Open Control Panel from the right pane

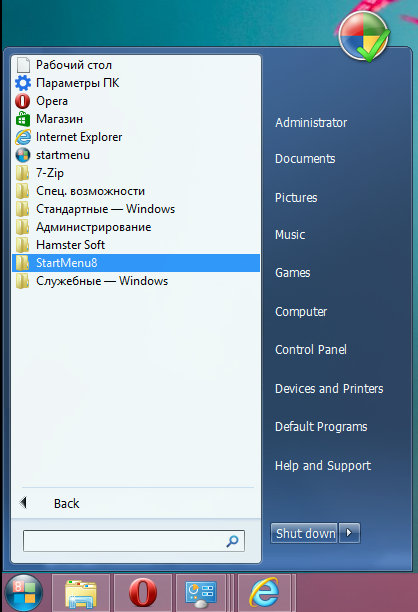[x=311, y=349]
